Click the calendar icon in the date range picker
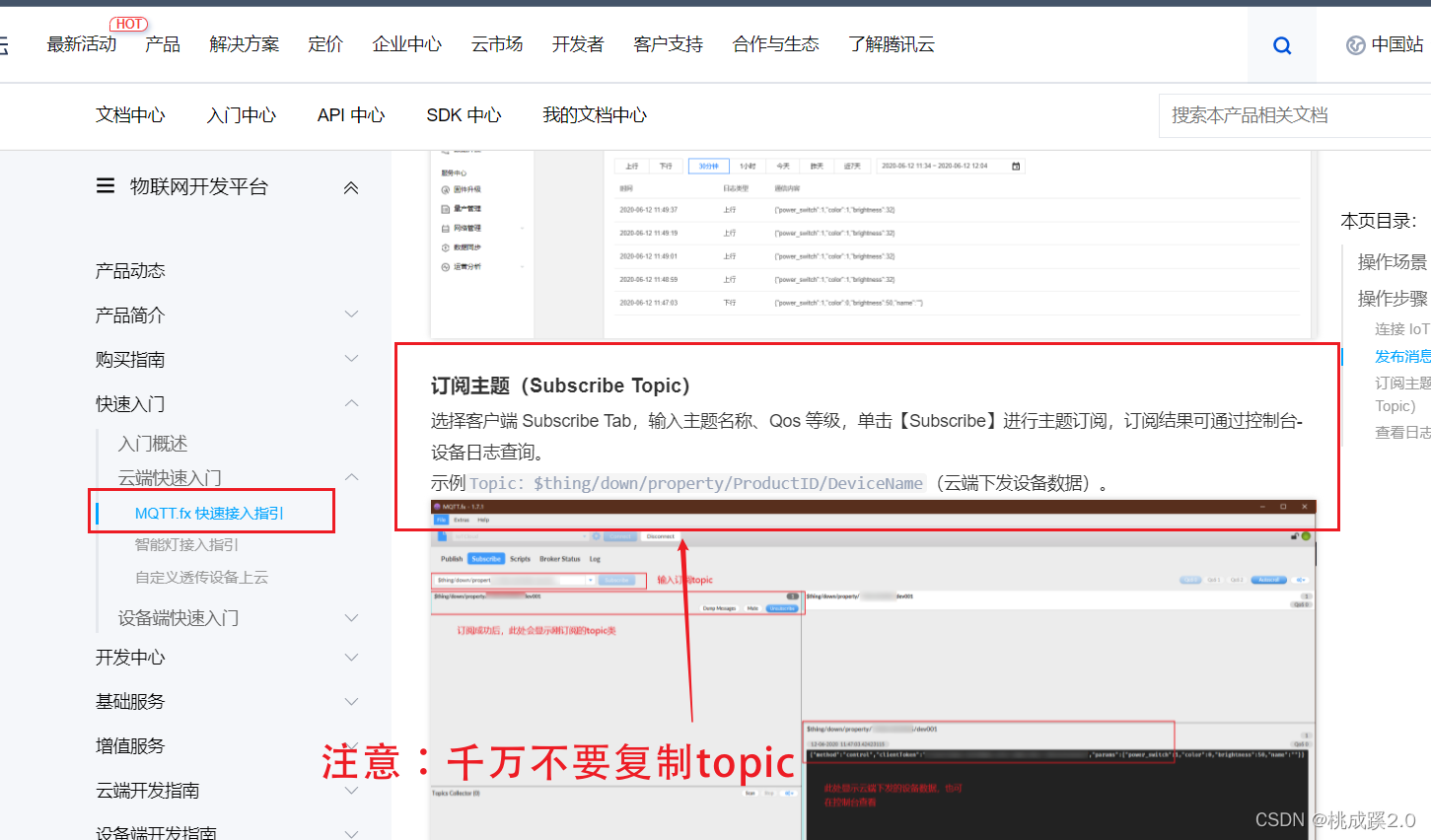The height and width of the screenshot is (840, 1431). pos(1016,166)
